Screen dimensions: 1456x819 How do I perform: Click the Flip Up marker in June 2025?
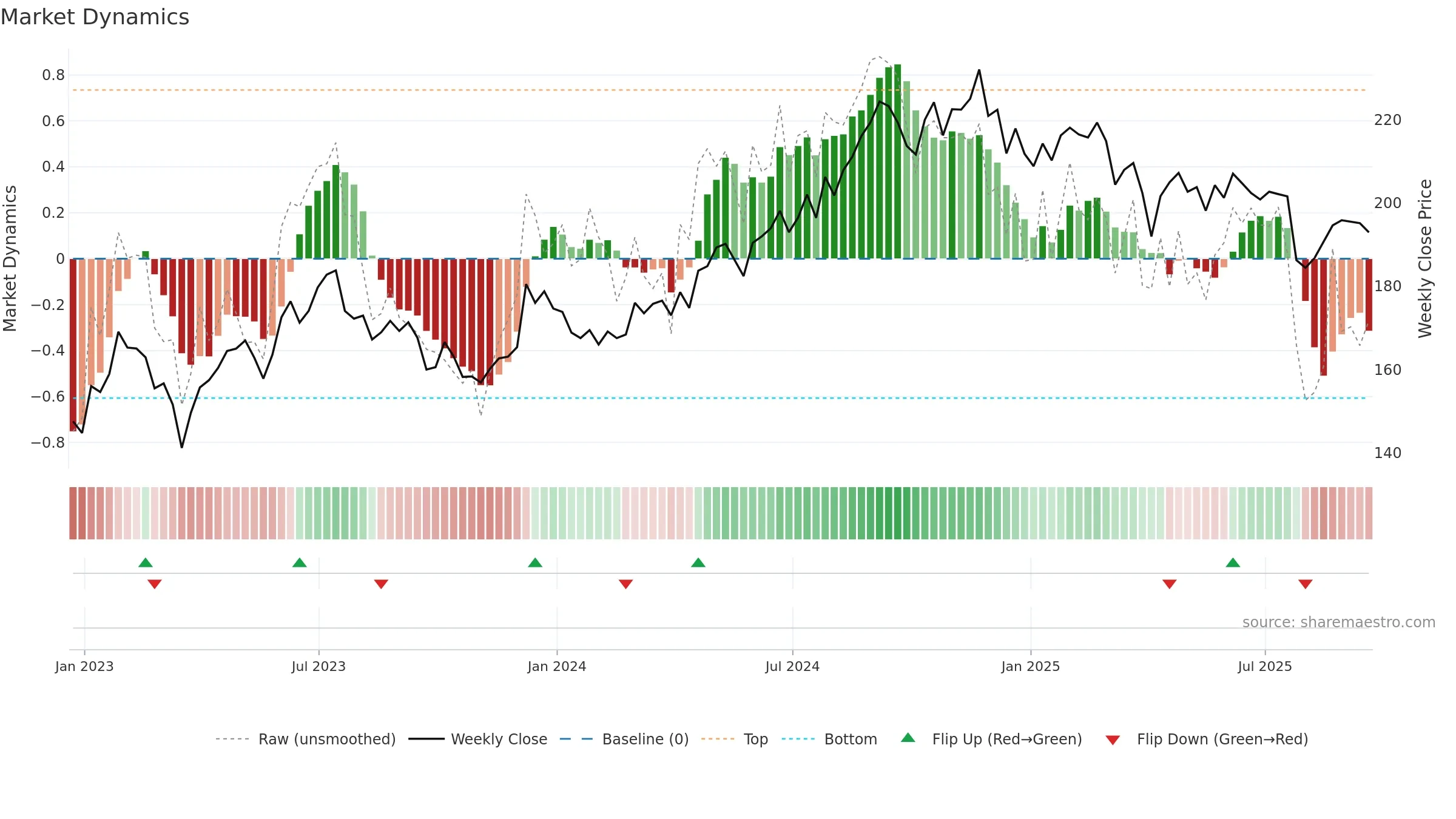point(1233,562)
